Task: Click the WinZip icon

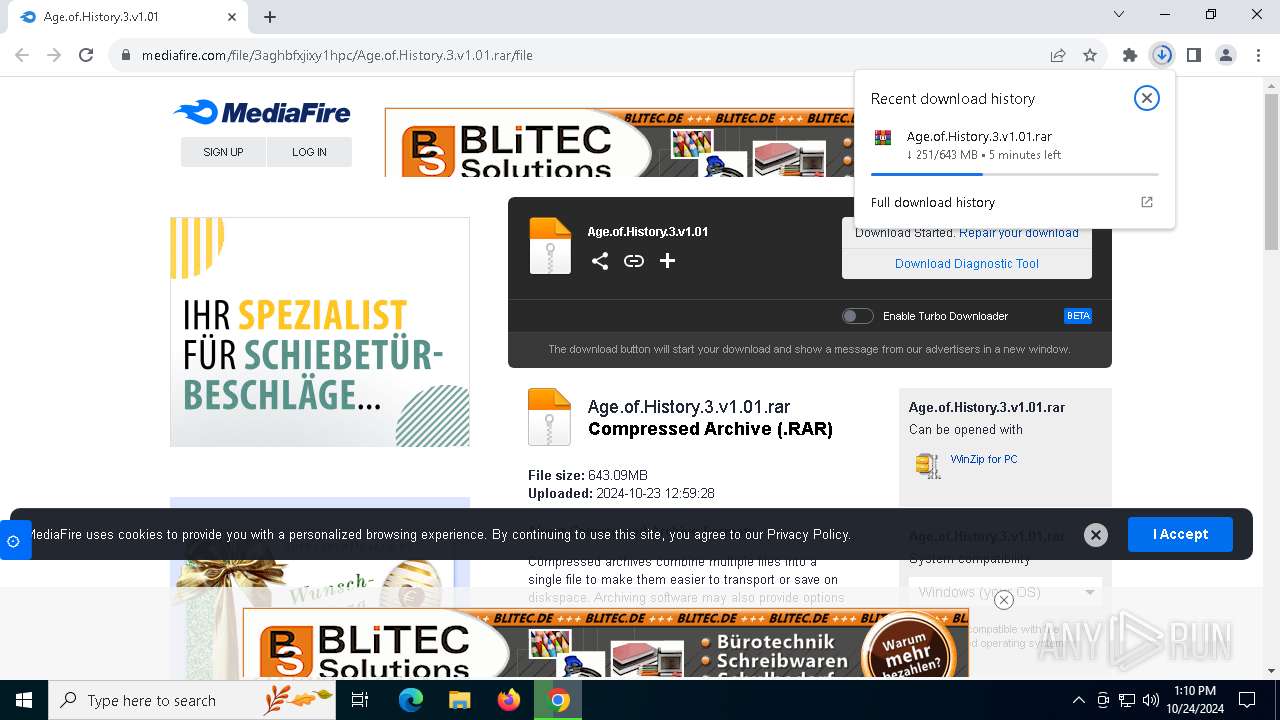Action: pos(928,465)
